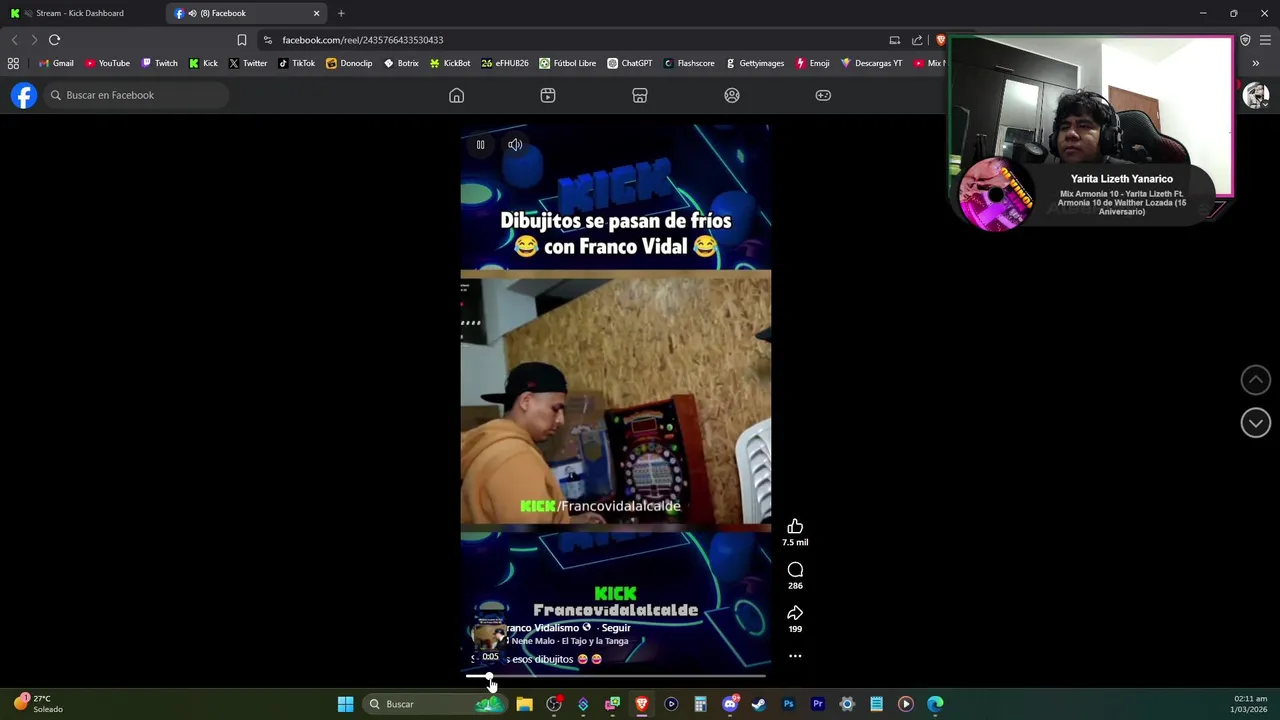1280x720 pixels.
Task: Open Brave browser from the taskbar
Action: [x=642, y=704]
